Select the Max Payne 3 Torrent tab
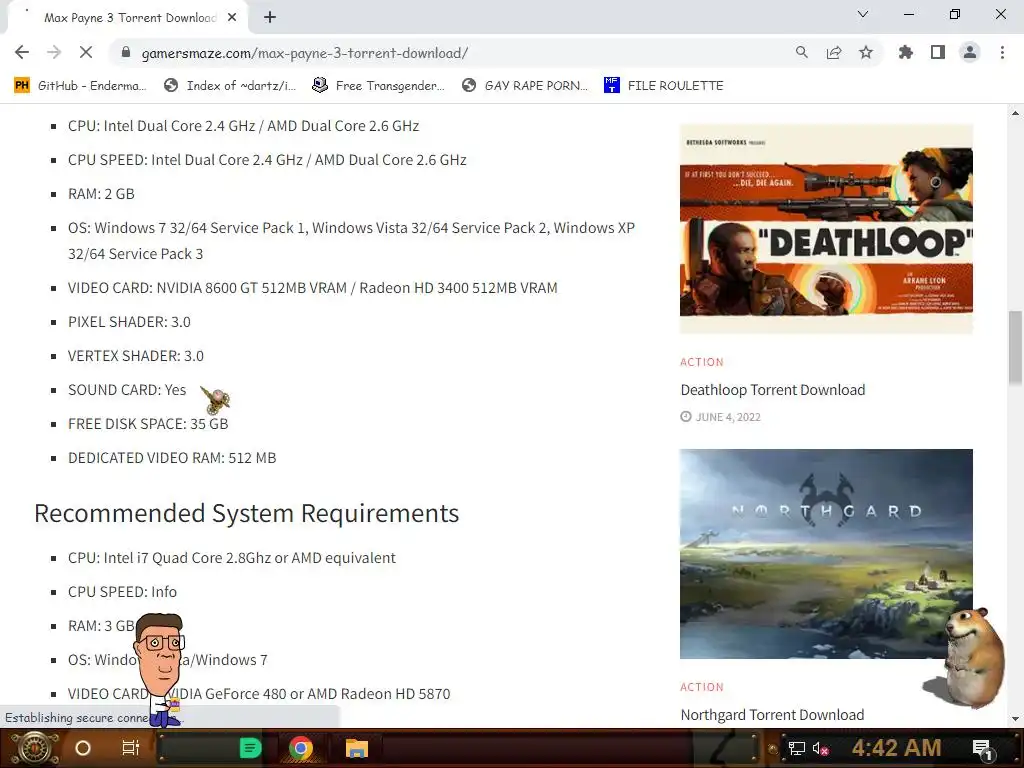Viewport: 1024px width, 768px height. 129,18
